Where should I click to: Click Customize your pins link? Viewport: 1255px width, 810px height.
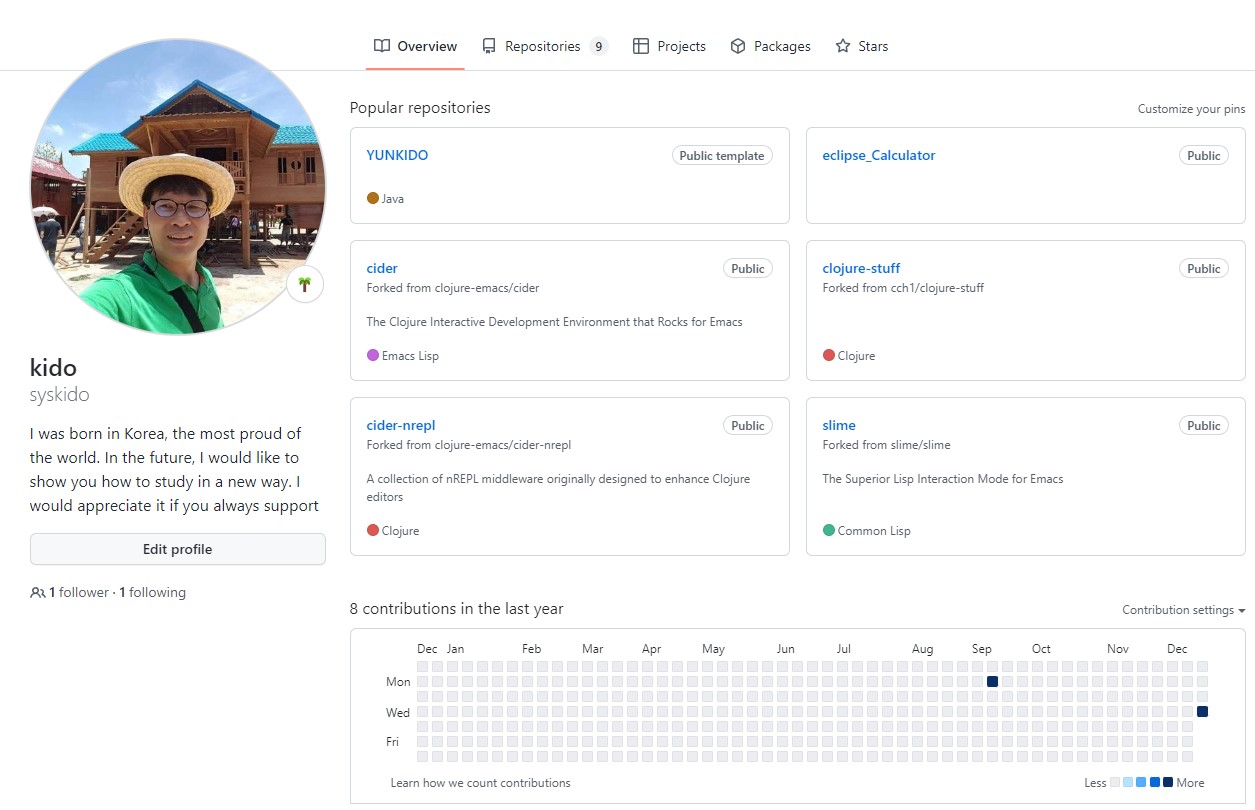pyautogui.click(x=1191, y=109)
